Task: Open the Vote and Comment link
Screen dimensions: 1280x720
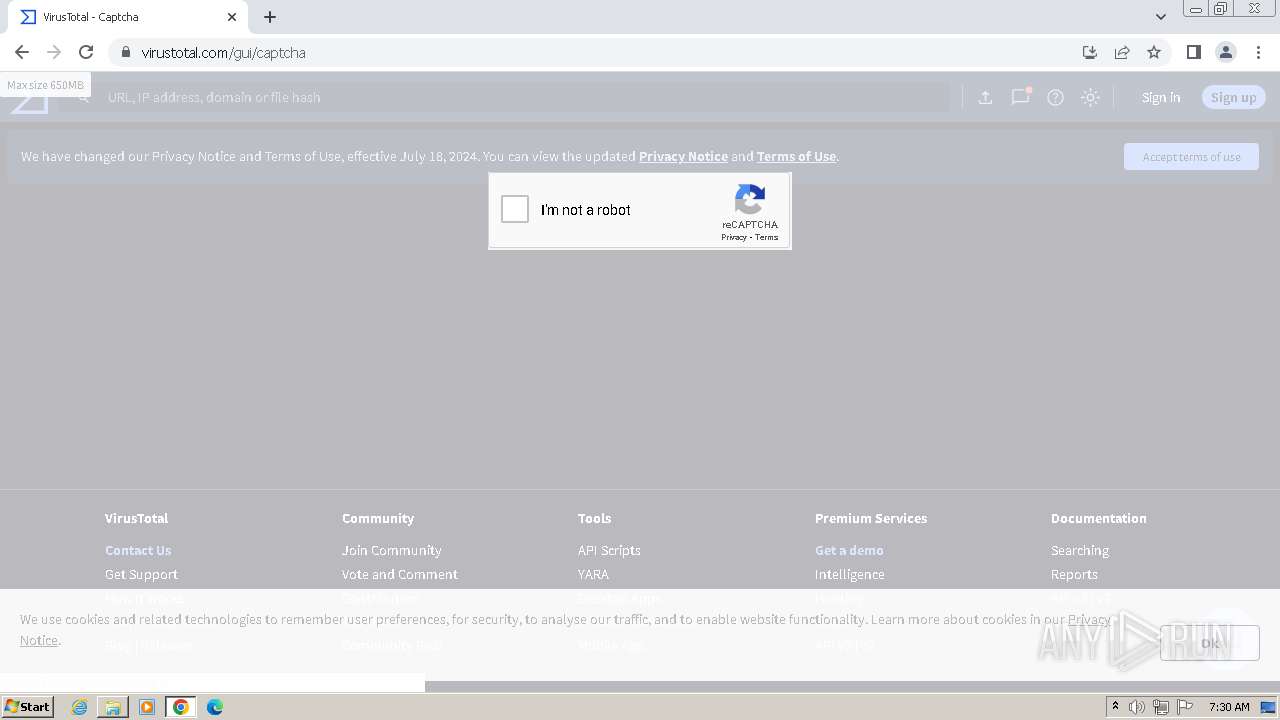Action: click(x=399, y=574)
